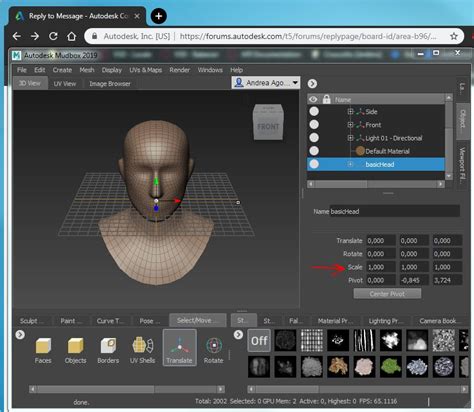Viewport: 474px width, 412px height.
Task: Select the vertical stripes stamp thumbnail
Action: coord(364,340)
